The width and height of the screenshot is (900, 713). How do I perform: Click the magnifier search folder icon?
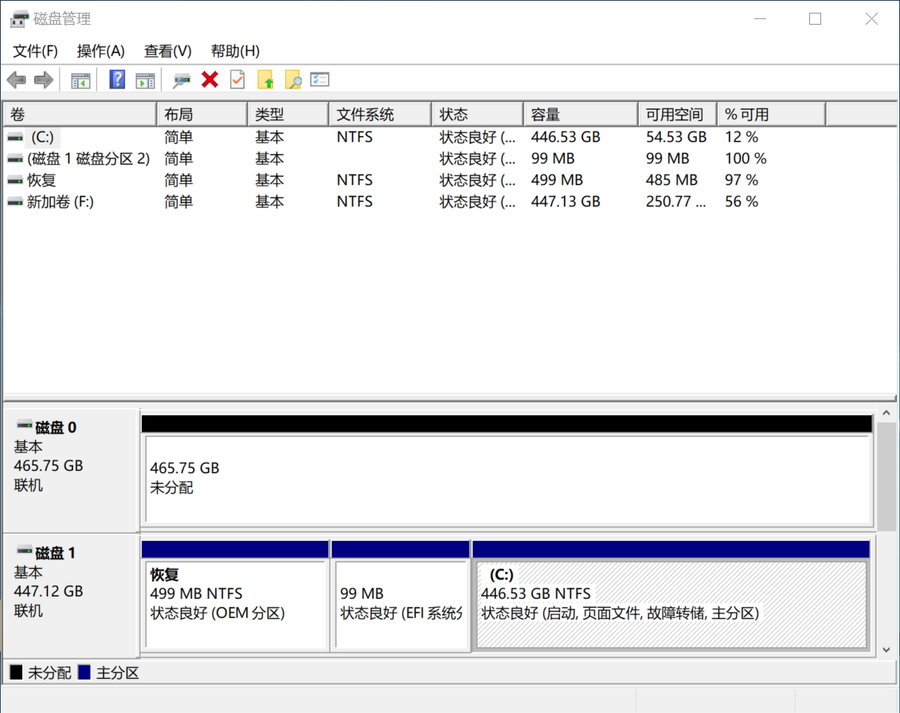click(292, 80)
